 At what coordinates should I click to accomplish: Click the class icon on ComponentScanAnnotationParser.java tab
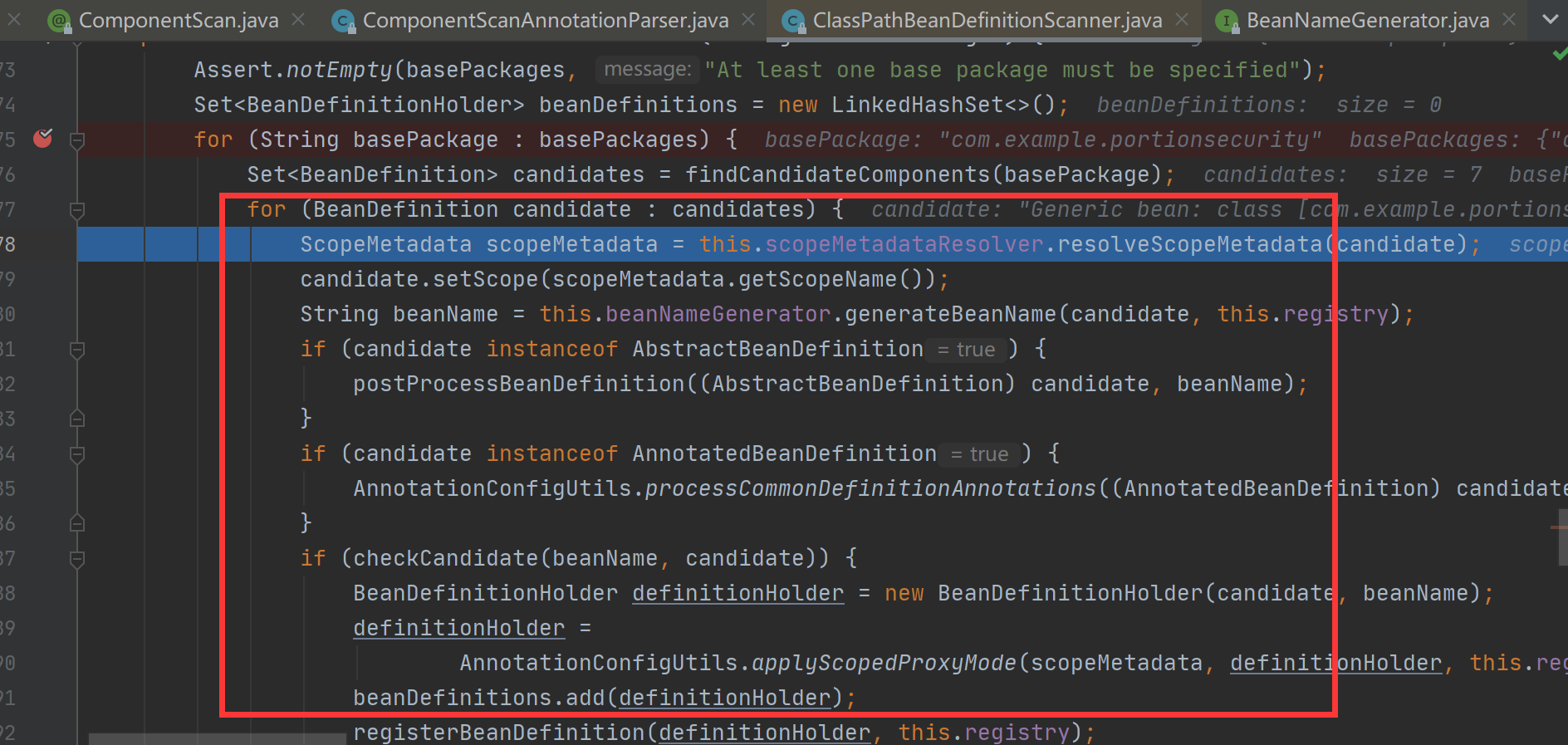click(x=343, y=21)
